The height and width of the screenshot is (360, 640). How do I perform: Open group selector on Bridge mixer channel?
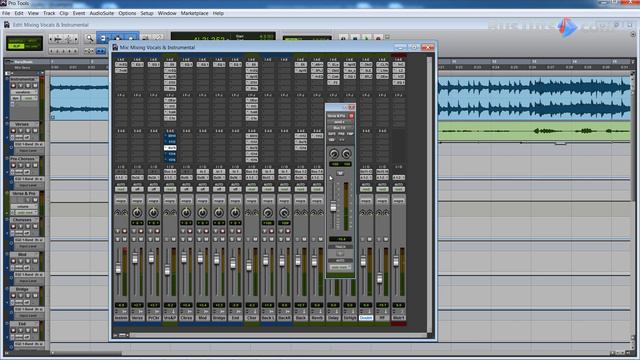(x=219, y=201)
